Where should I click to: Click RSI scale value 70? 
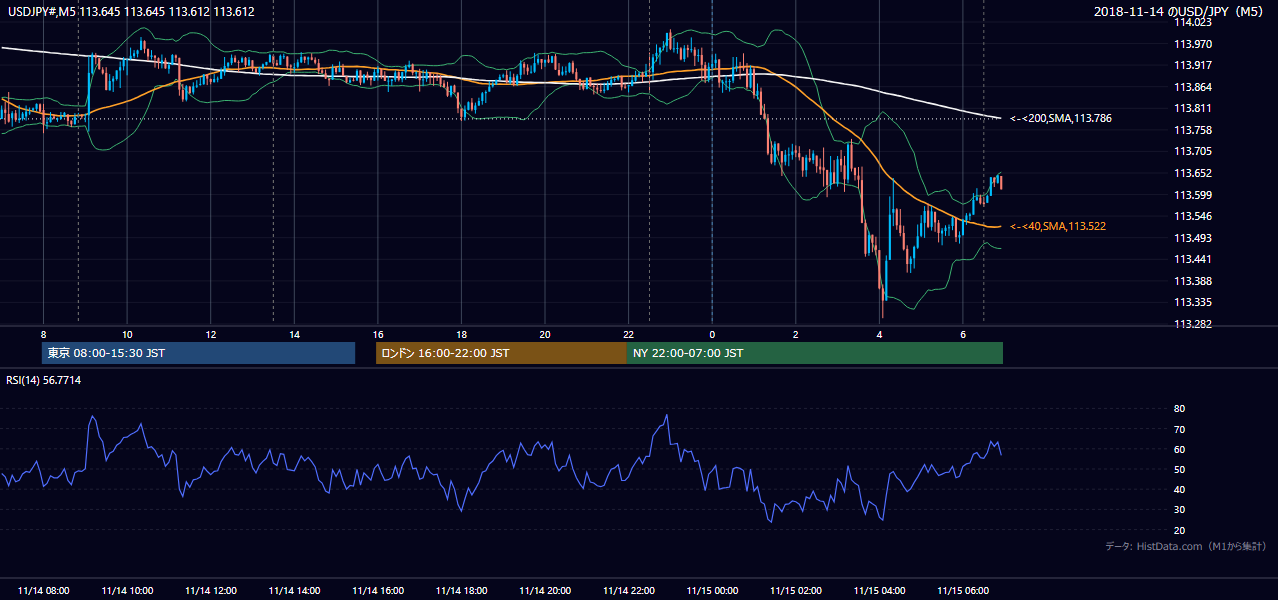pyautogui.click(x=1179, y=429)
